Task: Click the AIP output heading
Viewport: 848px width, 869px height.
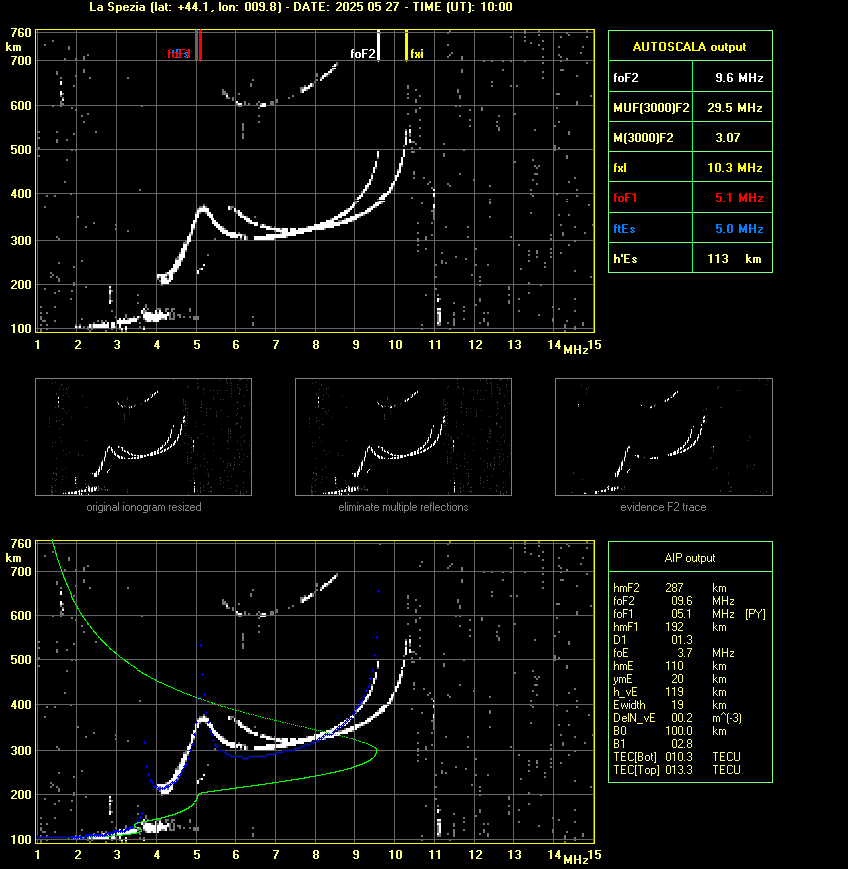Action: (x=689, y=558)
